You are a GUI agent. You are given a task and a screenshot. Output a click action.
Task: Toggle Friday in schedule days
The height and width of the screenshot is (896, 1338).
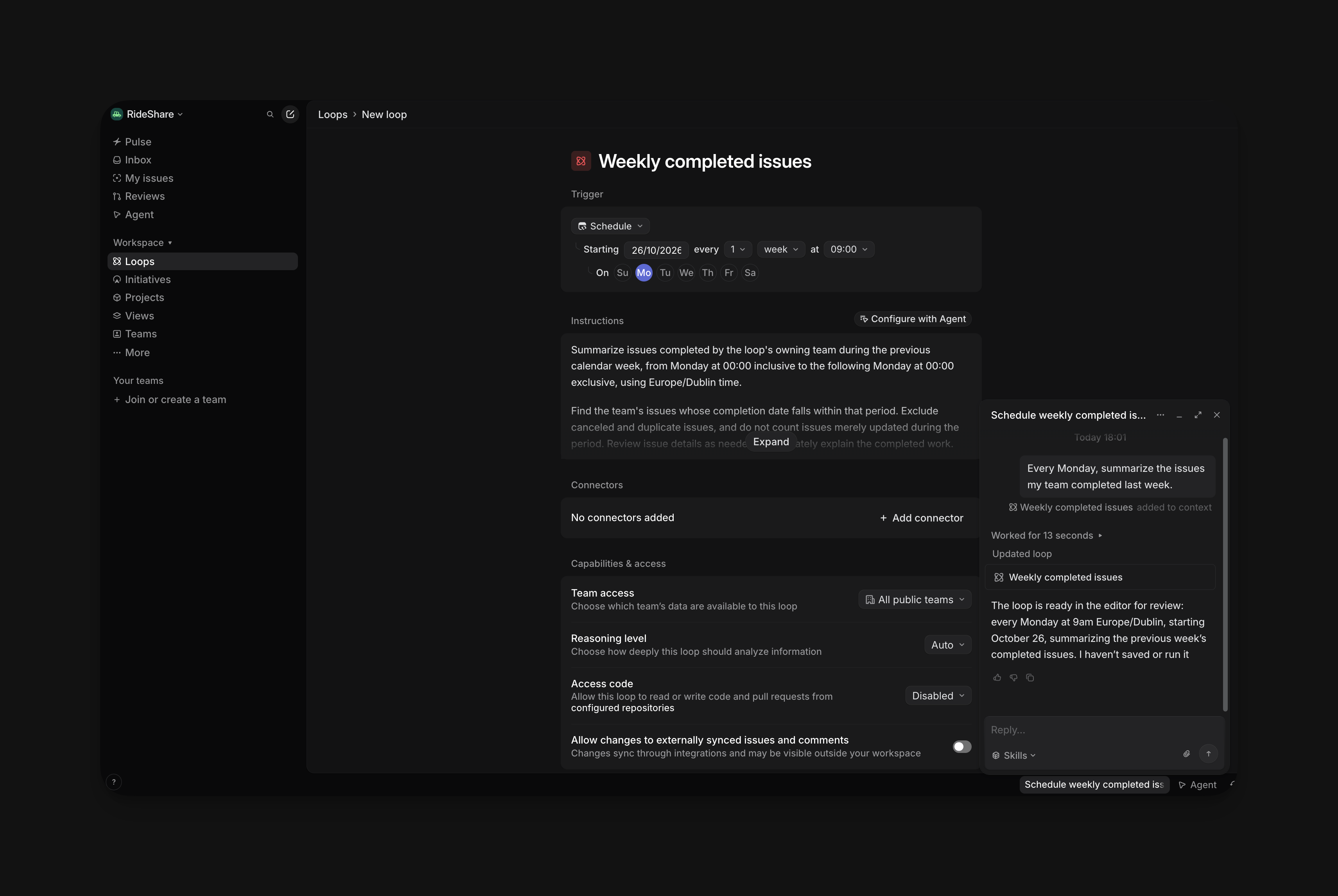pyautogui.click(x=729, y=272)
